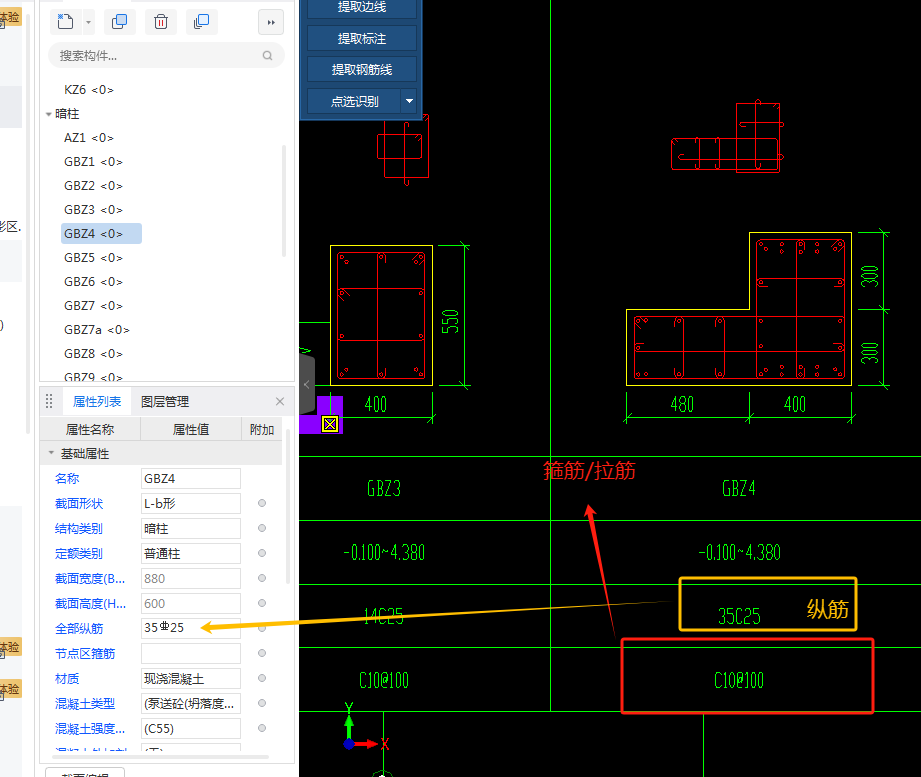Toggle 附加 option for 定额类别

[x=262, y=553]
